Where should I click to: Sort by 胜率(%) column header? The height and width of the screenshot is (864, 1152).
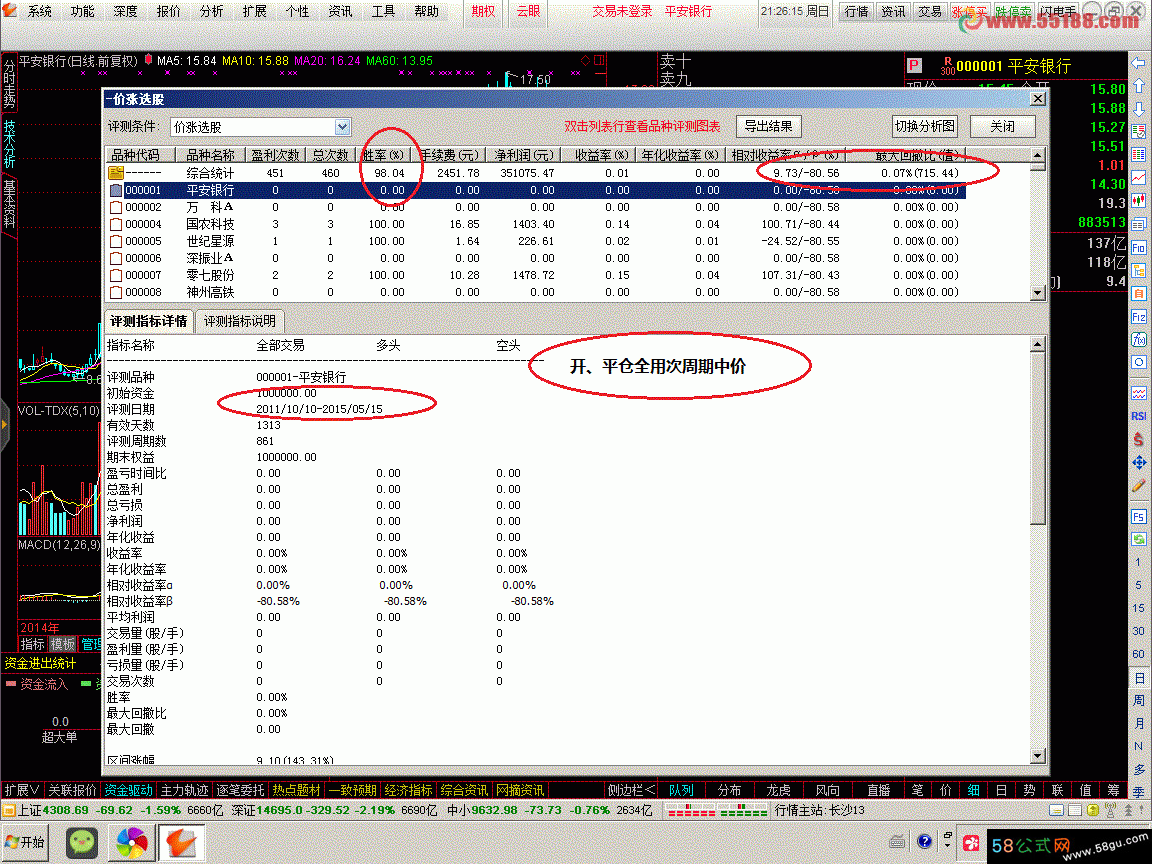click(384, 155)
